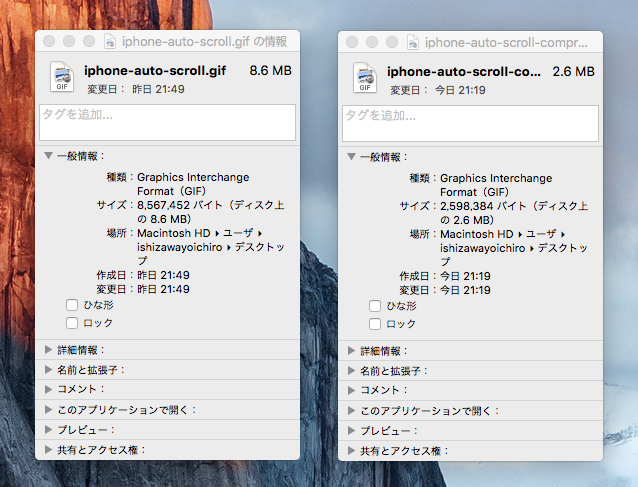The height and width of the screenshot is (487, 638).
Task: Collapse 一般情報 section in the 2.6 MB file window
Action: pos(352,157)
